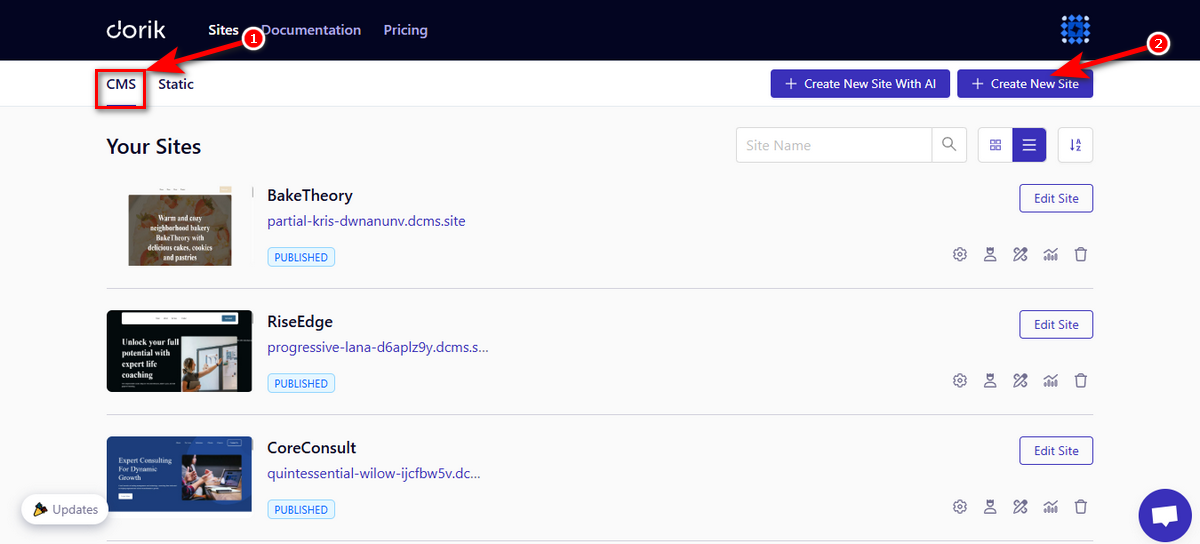Open settings gear for BakeTheory
Viewport: 1200px width, 544px height.
(960, 254)
